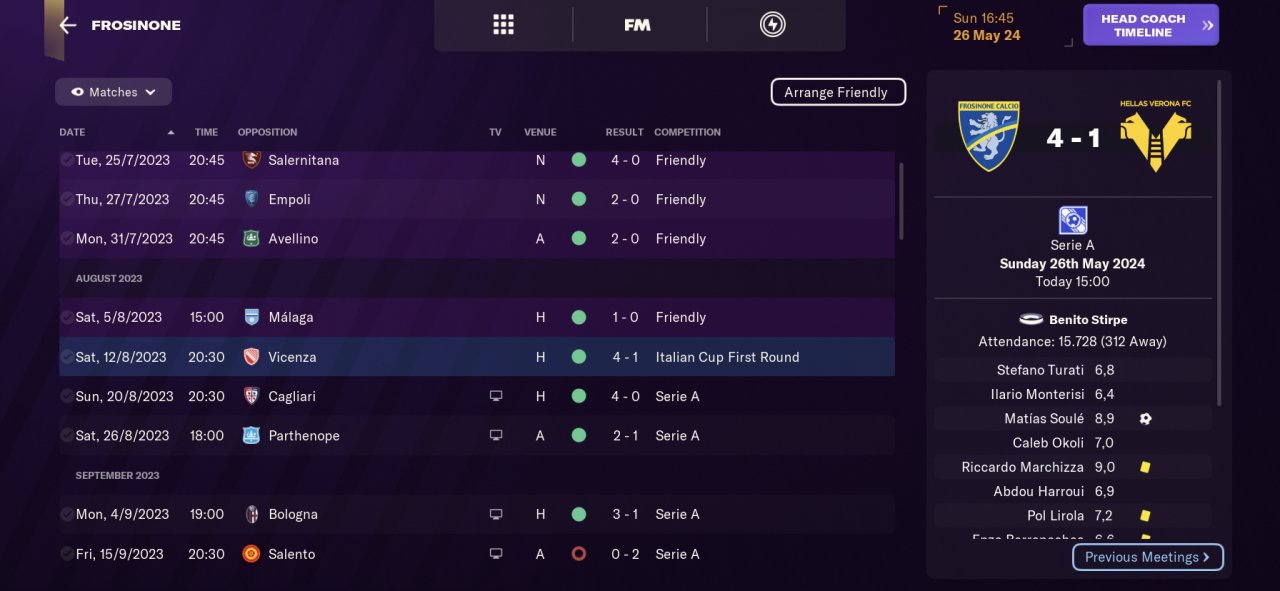Click the FM logo button
Viewport: 1280px width, 591px height.
pos(637,25)
